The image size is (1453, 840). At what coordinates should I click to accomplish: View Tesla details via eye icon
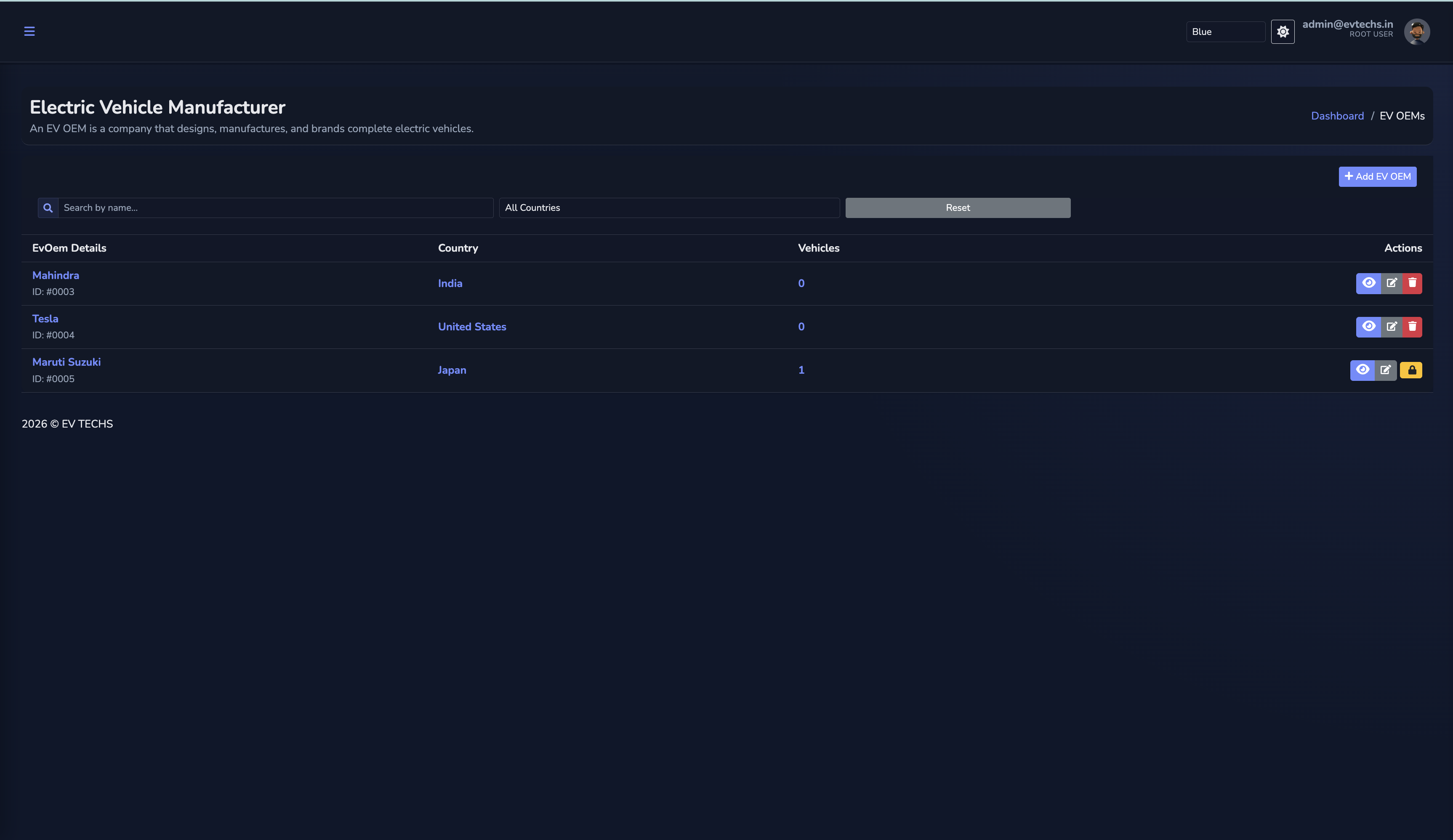coord(1368,327)
